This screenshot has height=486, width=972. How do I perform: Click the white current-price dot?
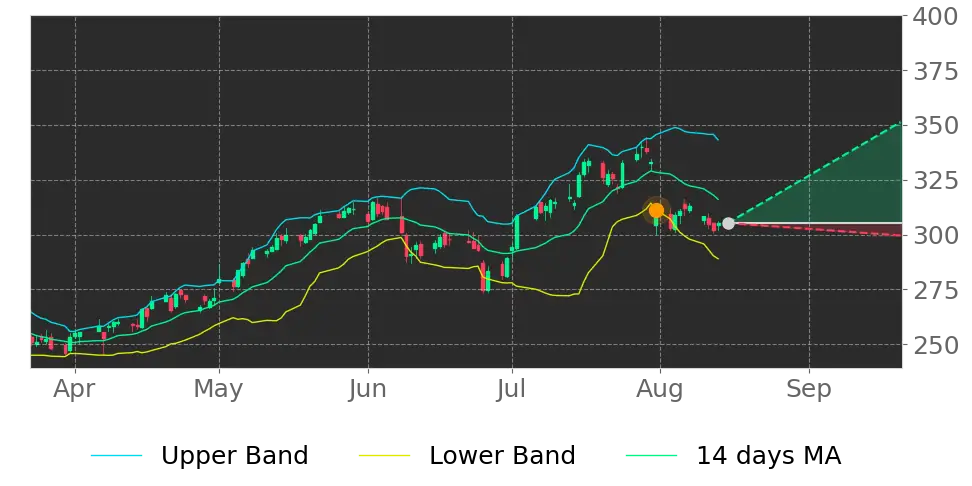728,223
